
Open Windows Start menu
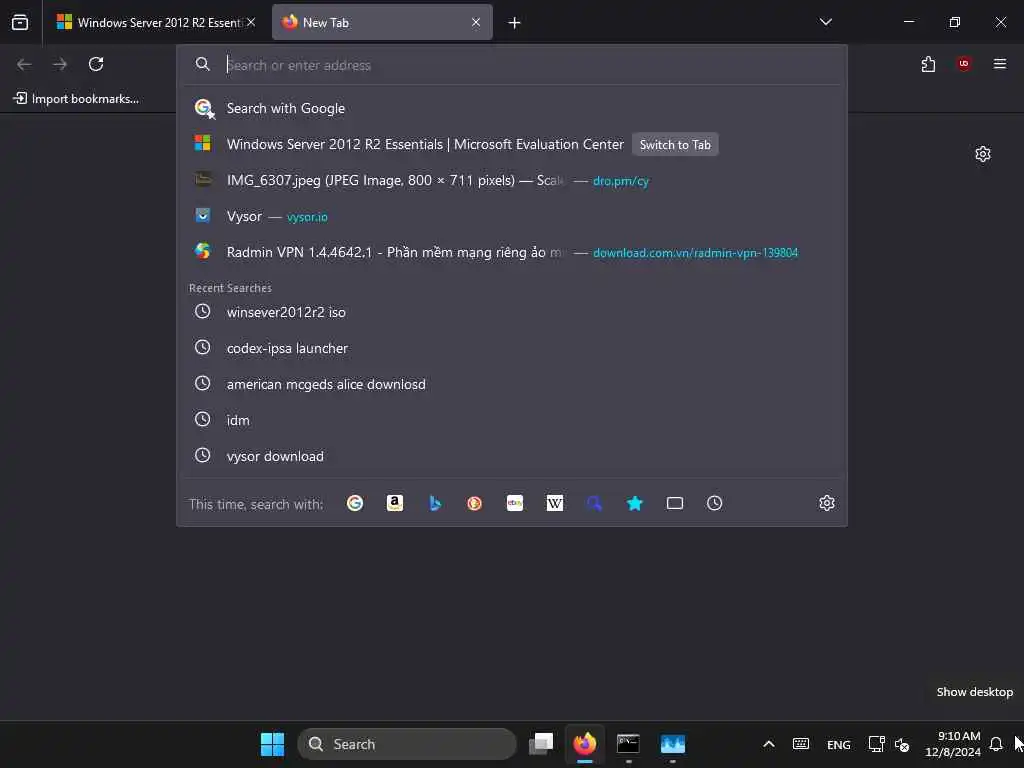click(x=272, y=744)
